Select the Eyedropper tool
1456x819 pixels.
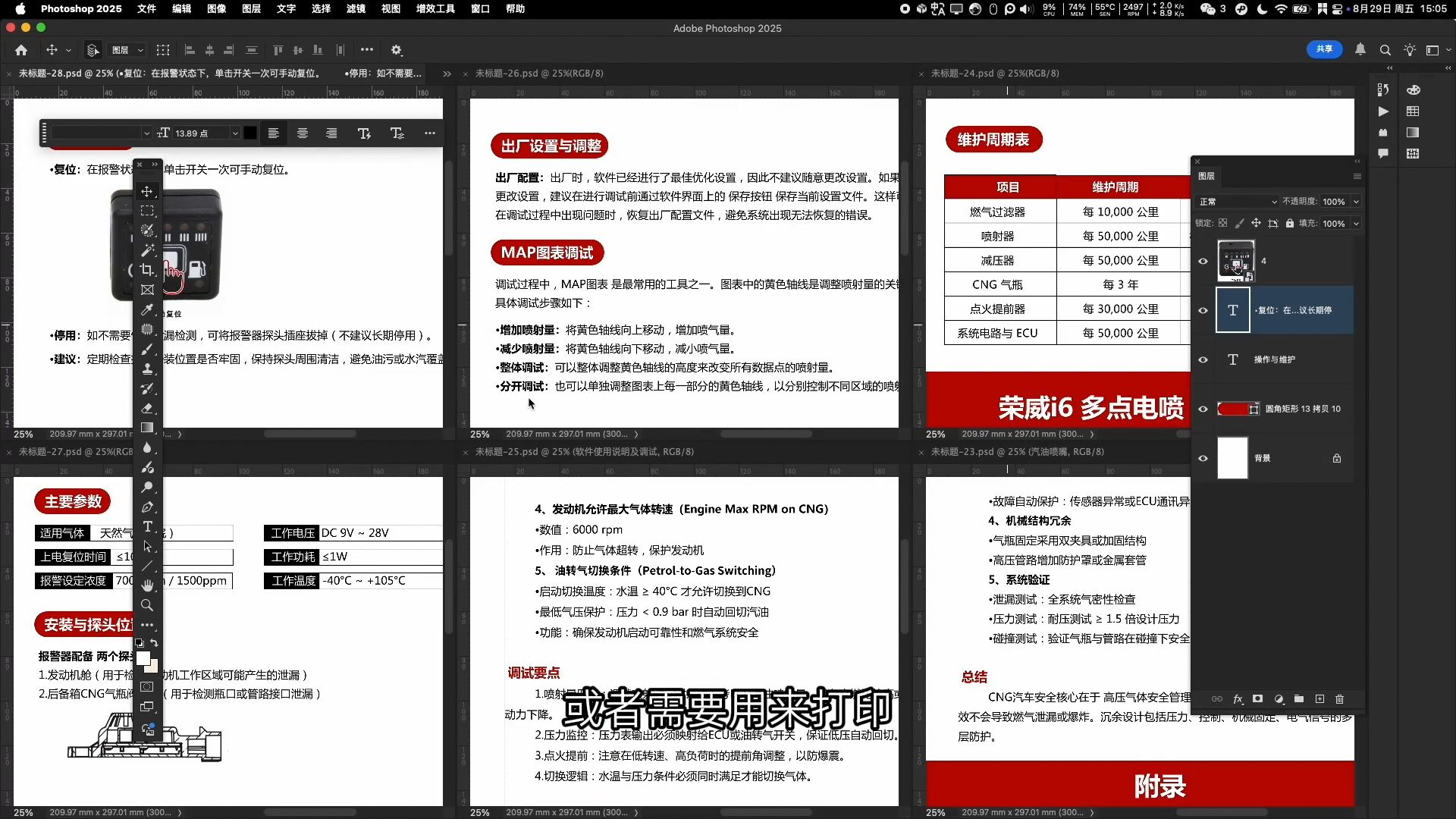tap(147, 309)
